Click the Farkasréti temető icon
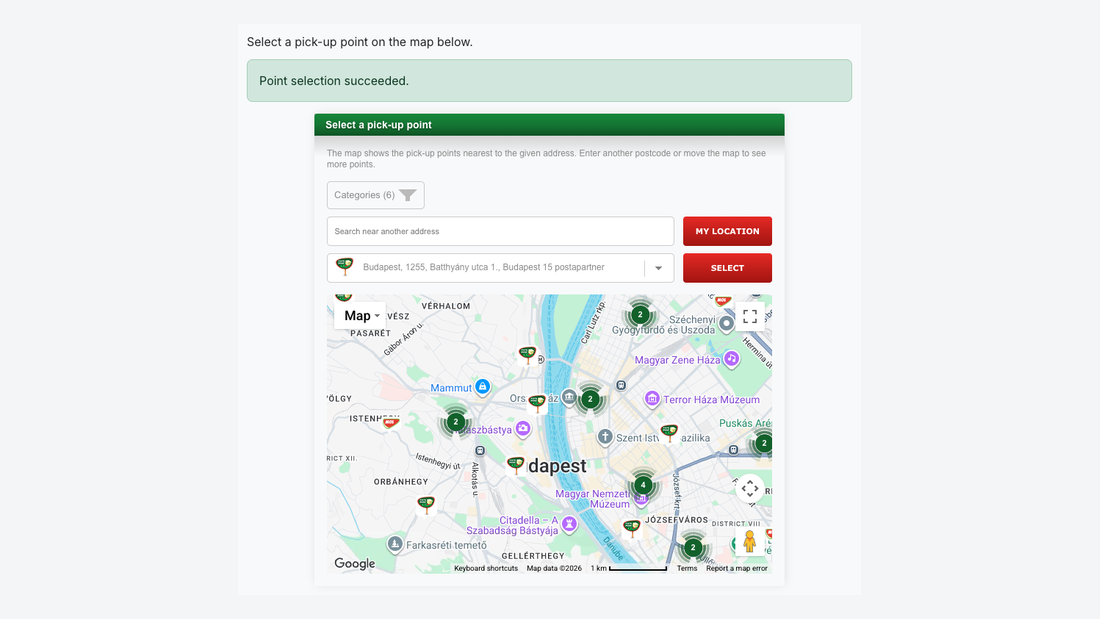 (x=395, y=544)
